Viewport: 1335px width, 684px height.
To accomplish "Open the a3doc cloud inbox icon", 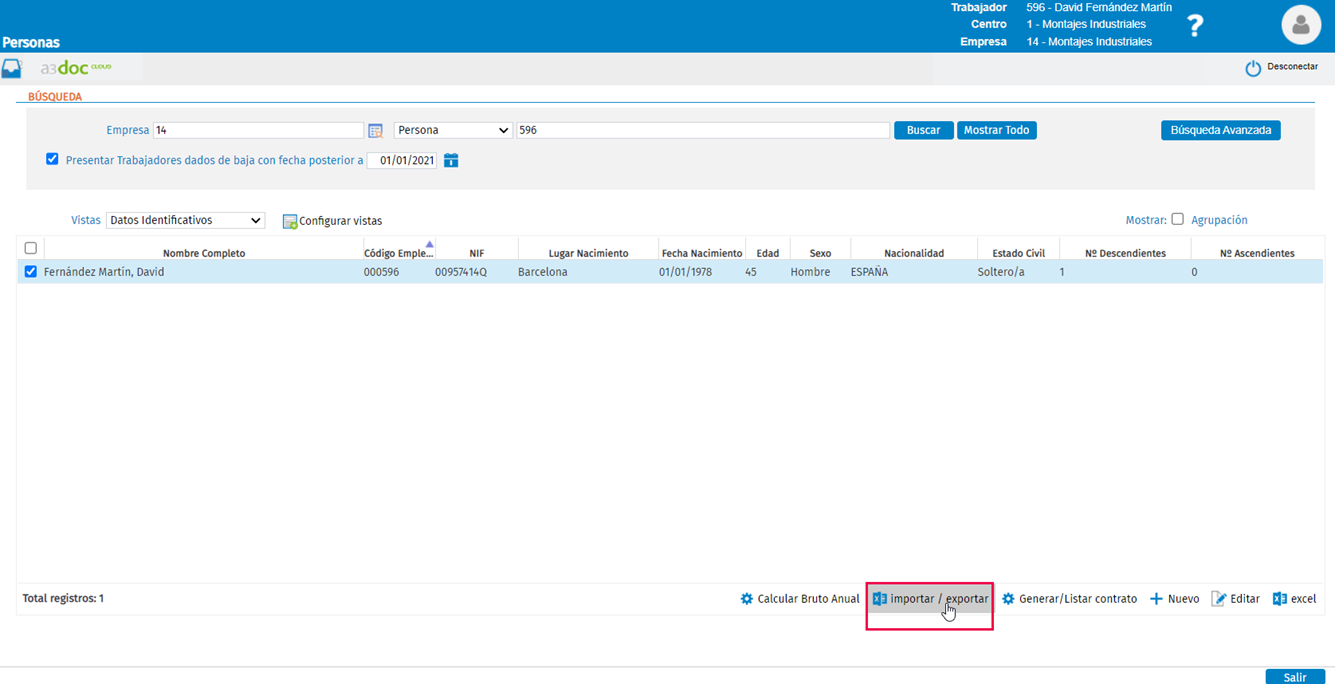I will pyautogui.click(x=12, y=69).
